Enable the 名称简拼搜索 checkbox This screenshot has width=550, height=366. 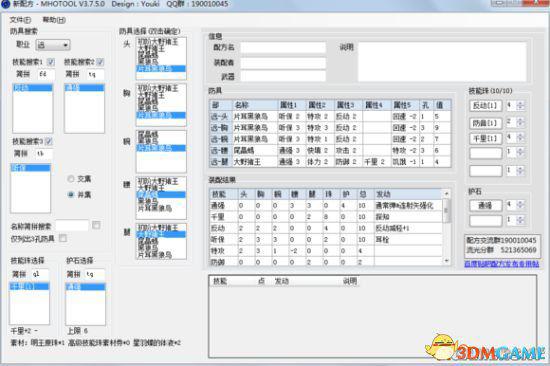[x=96, y=225]
